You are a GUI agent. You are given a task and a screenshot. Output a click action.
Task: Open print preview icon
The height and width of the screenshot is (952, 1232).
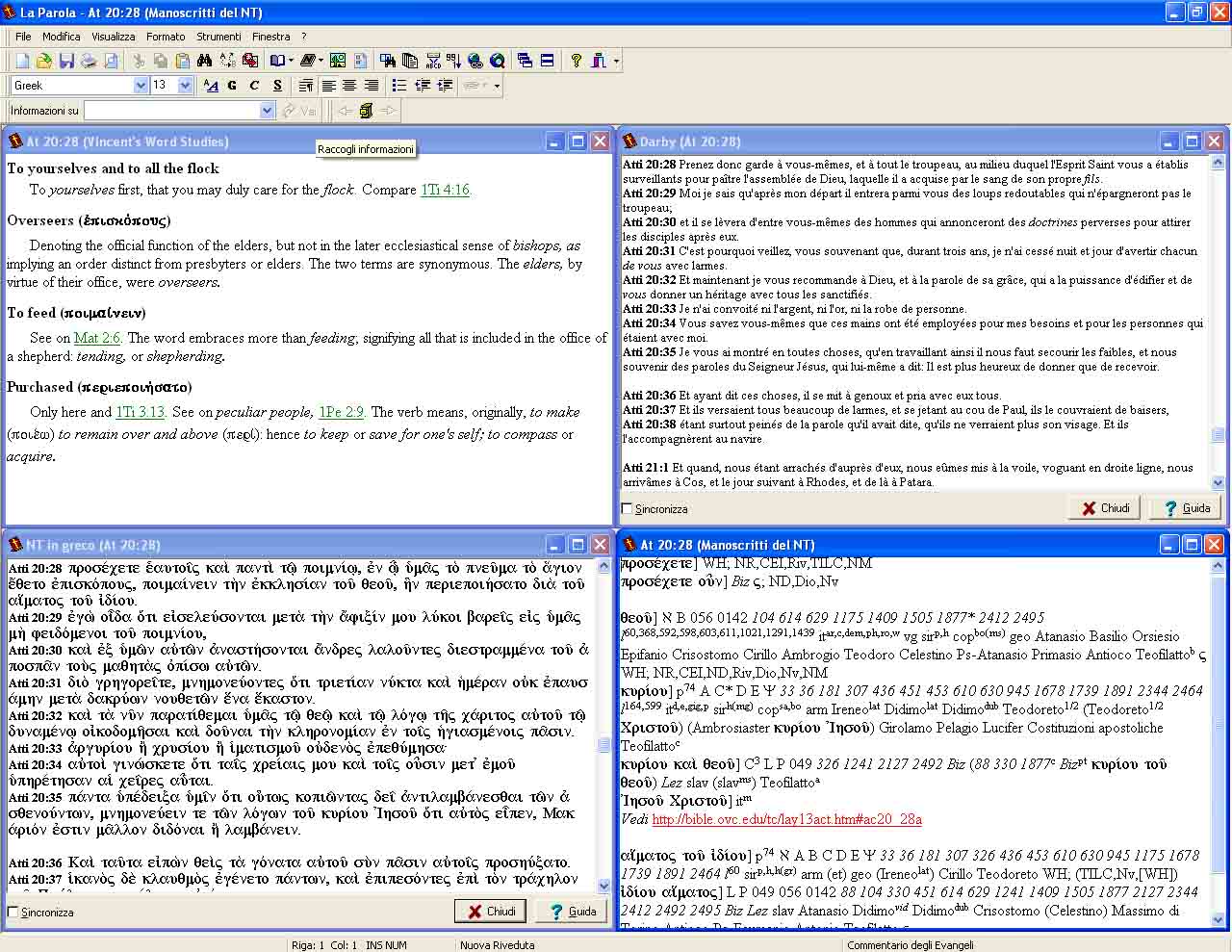tap(111, 61)
